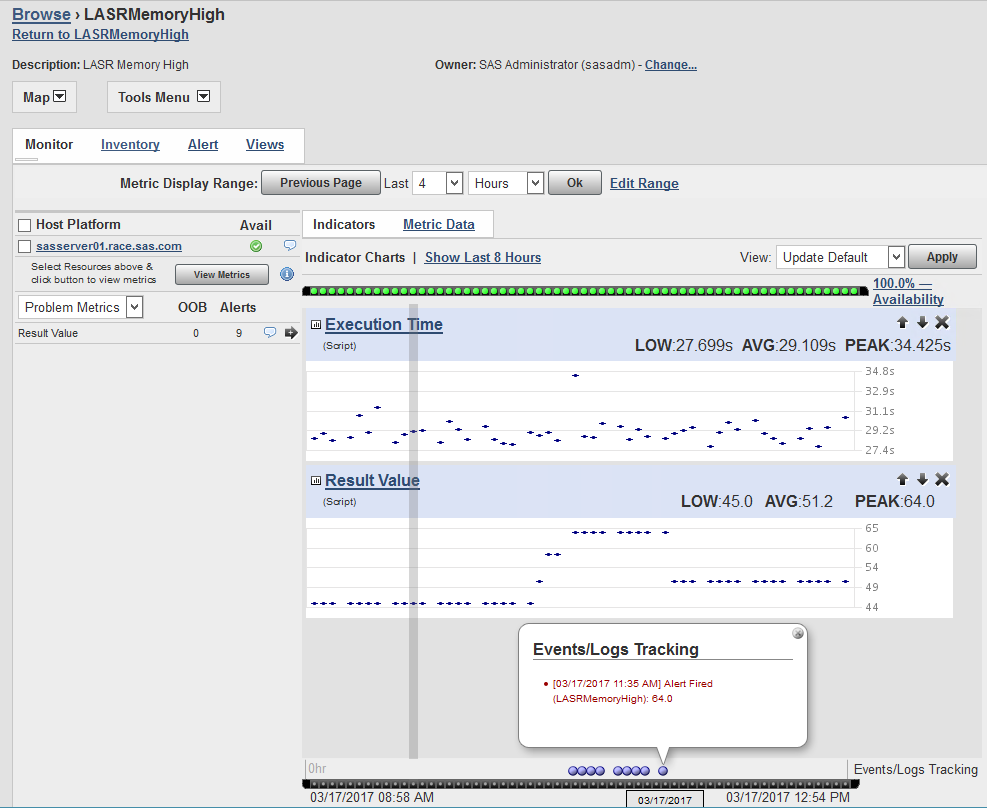Click the blue info icon beside View Metrics

click(x=287, y=274)
